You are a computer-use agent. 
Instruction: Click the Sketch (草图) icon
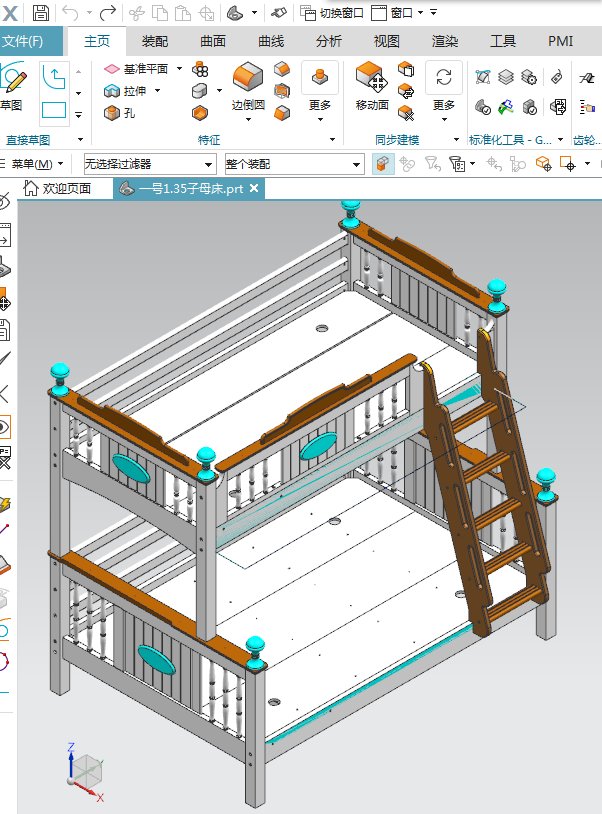point(12,84)
